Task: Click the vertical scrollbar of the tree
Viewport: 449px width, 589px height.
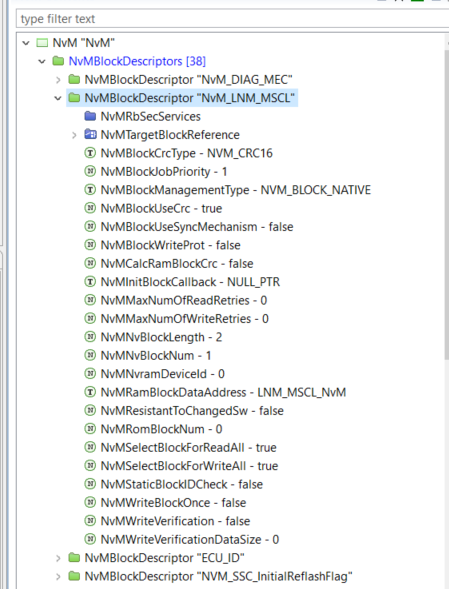Action: (447, 203)
